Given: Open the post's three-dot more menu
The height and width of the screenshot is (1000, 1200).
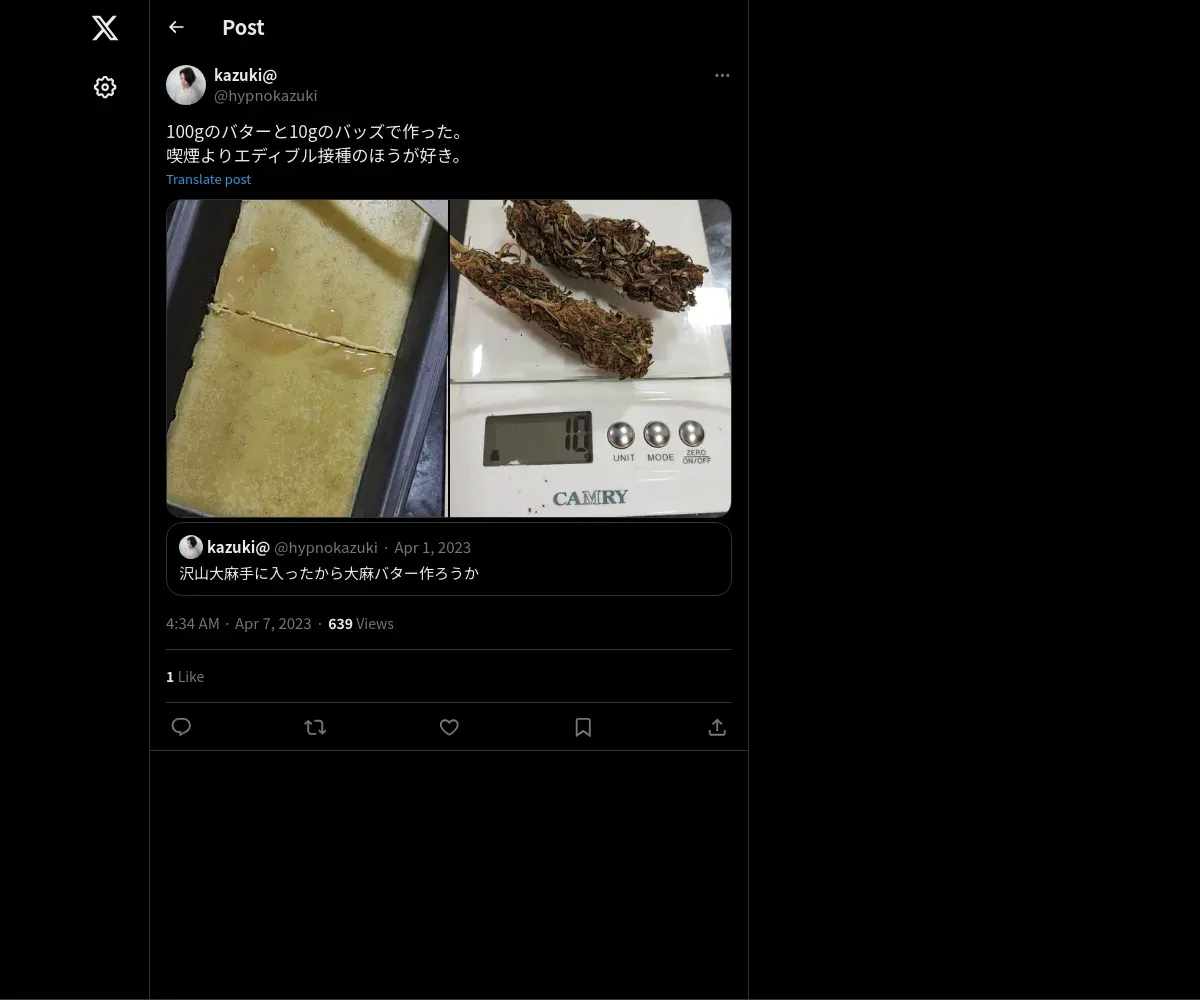Looking at the screenshot, I should pos(722,75).
